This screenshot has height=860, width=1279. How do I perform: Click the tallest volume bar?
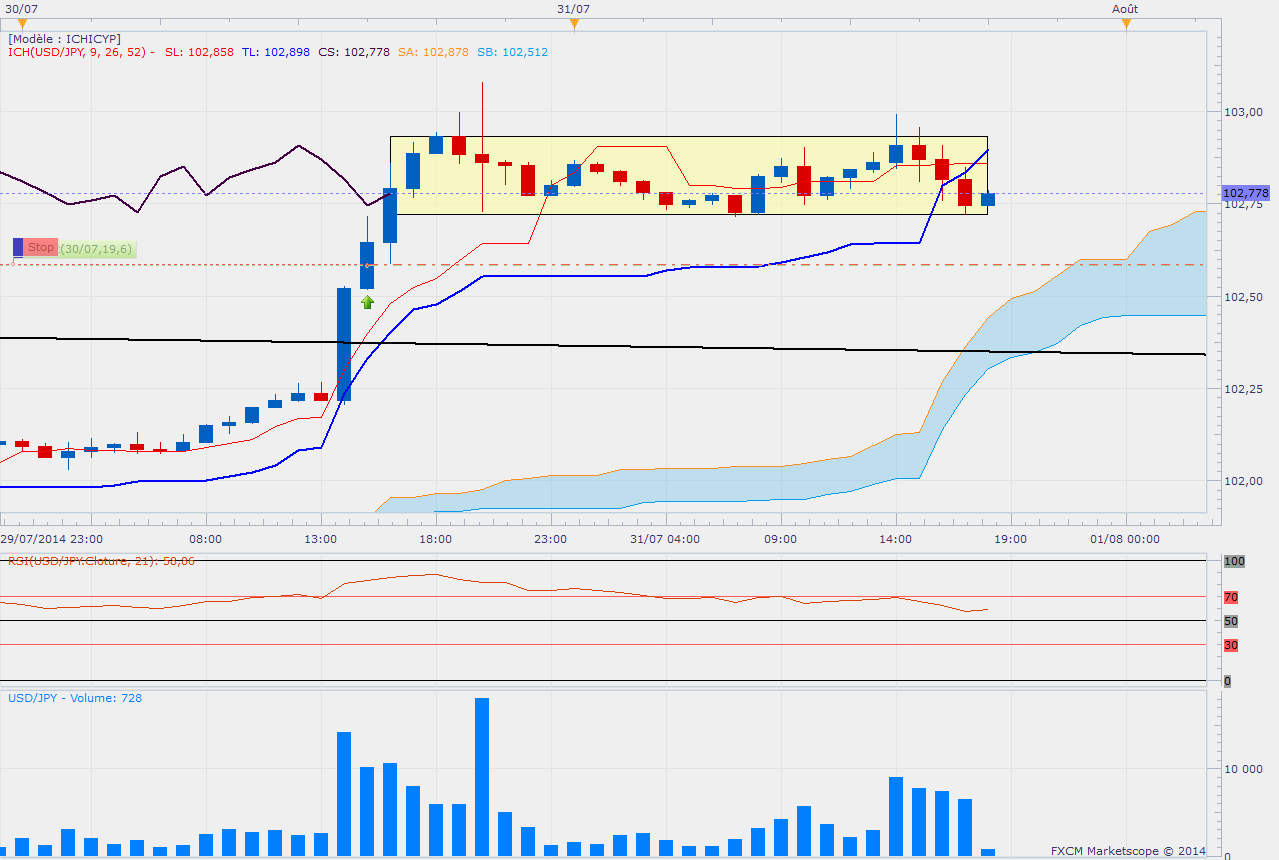pos(482,776)
